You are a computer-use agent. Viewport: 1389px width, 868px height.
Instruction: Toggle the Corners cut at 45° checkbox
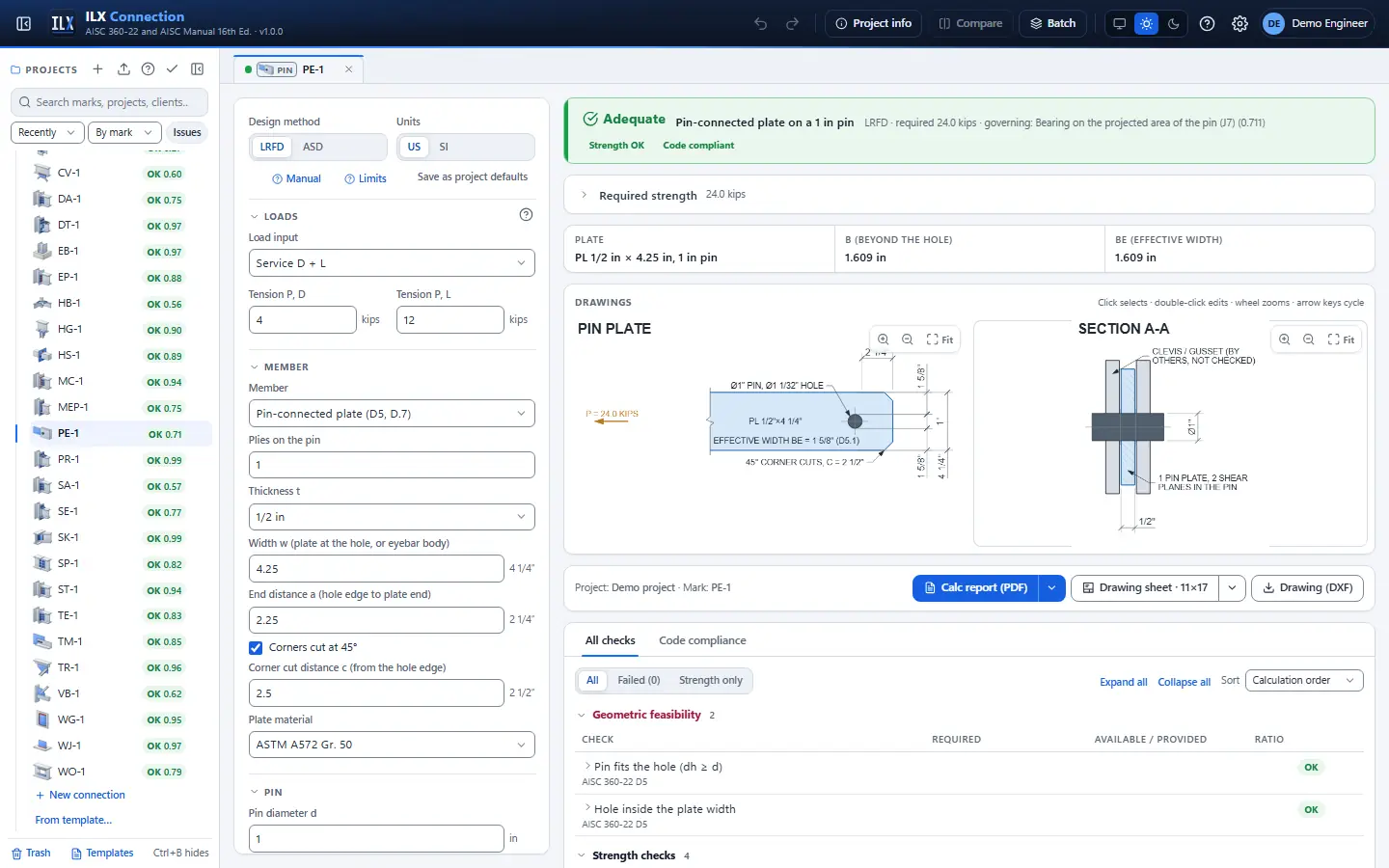[256, 648]
